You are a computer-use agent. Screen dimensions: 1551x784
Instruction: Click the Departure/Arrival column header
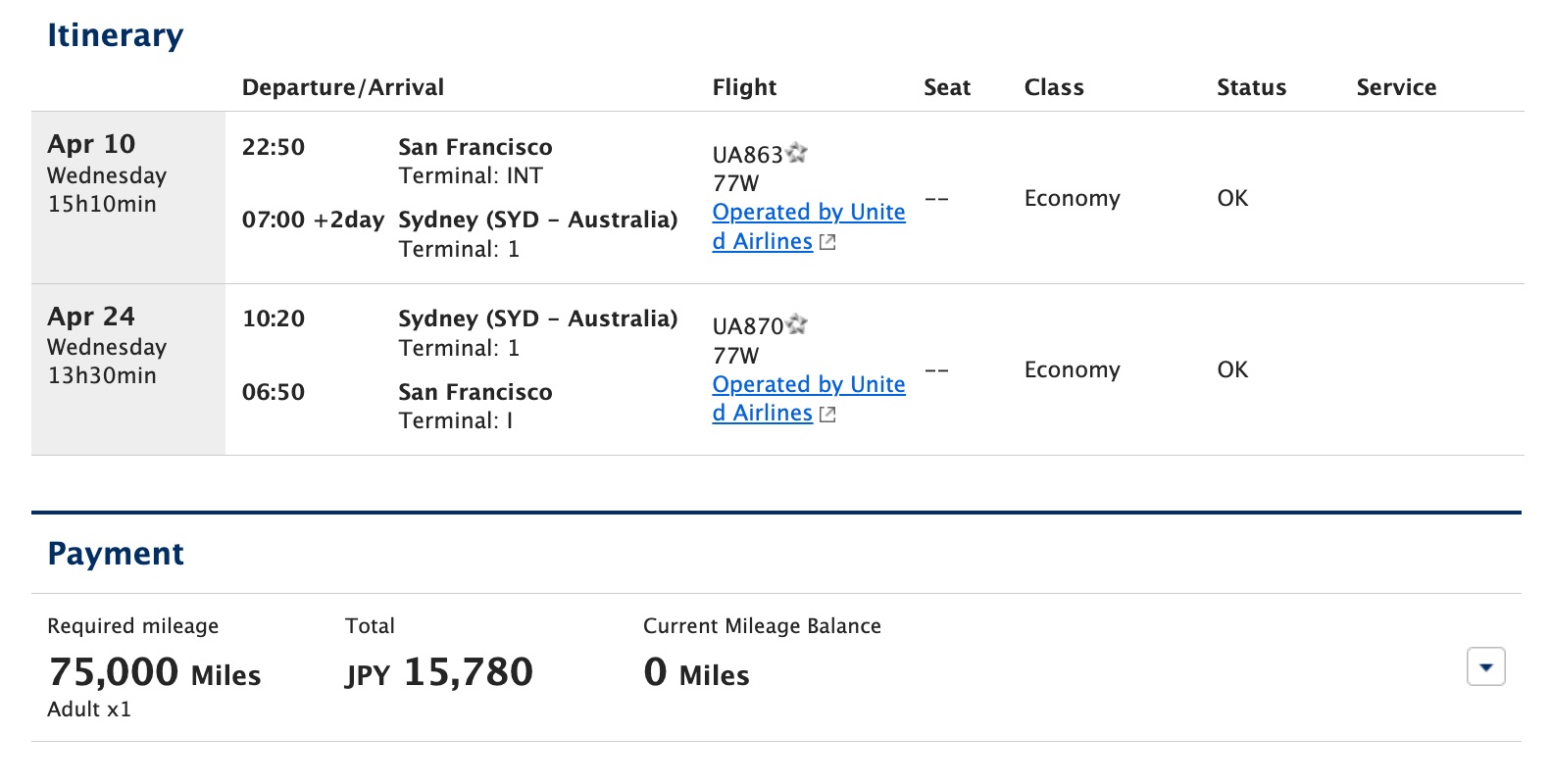[x=344, y=87]
